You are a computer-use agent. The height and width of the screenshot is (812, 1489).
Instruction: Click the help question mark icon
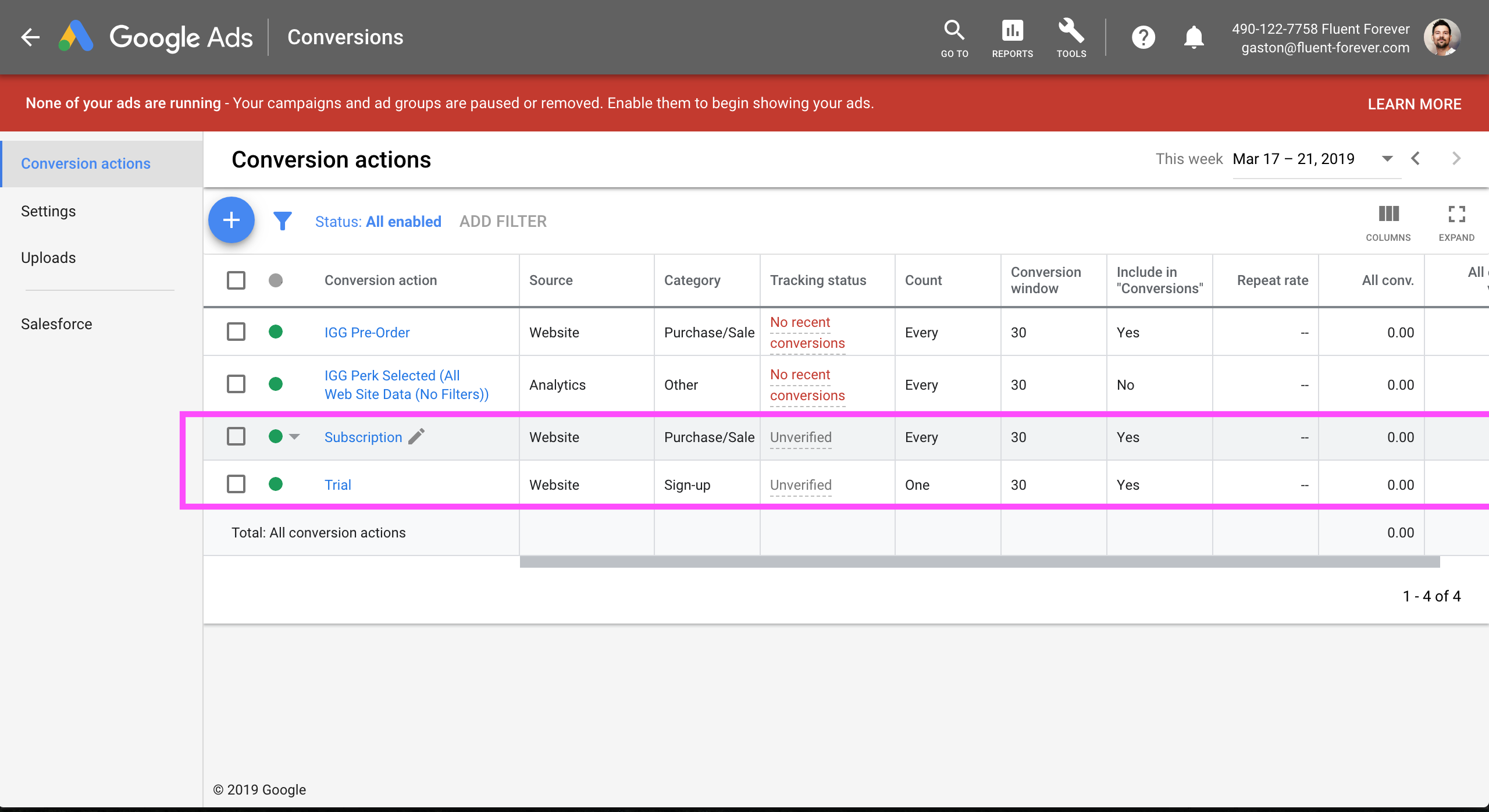tap(1143, 37)
